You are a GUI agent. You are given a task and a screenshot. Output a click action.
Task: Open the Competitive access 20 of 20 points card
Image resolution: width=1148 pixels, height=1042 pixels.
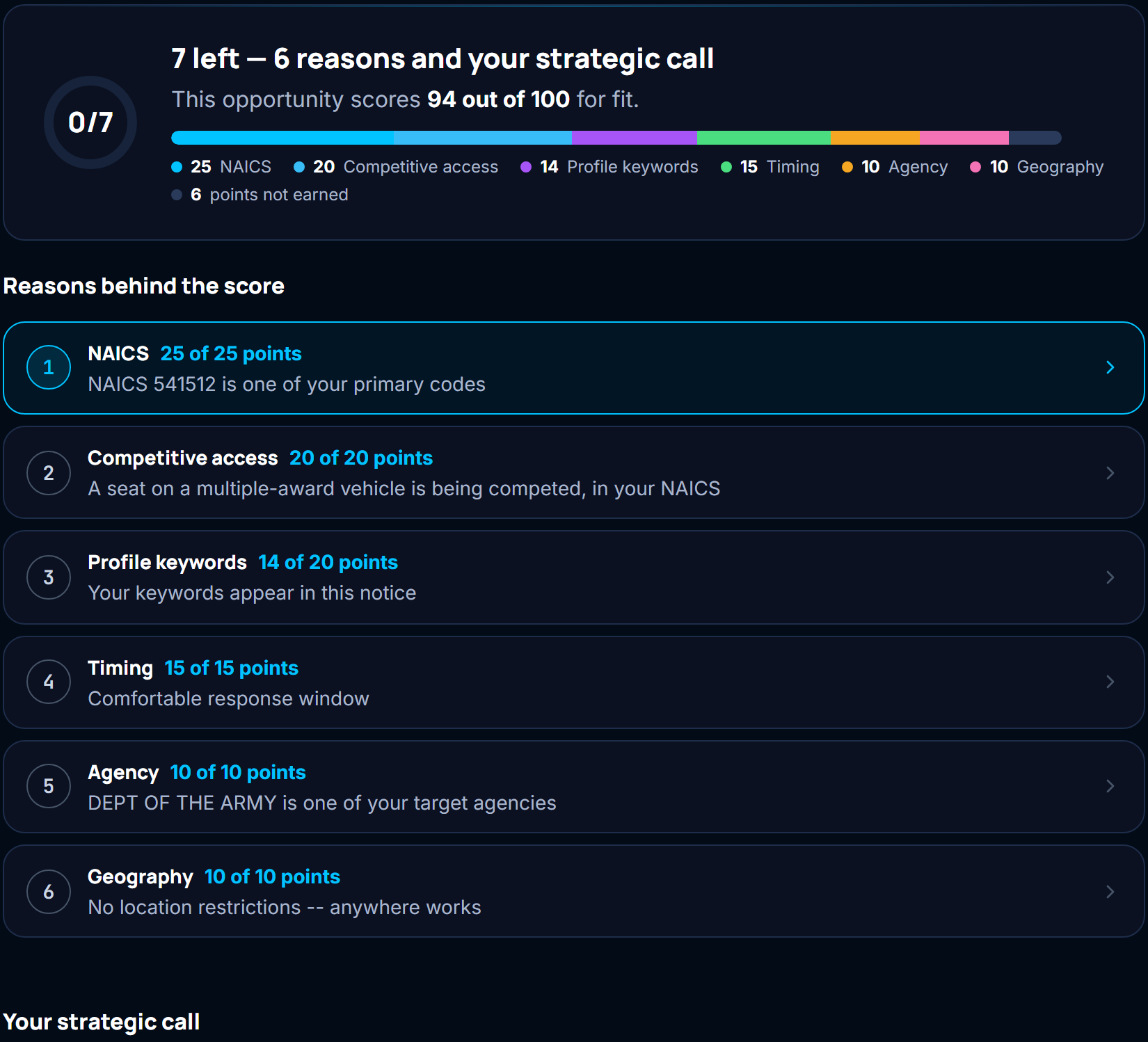[574, 472]
